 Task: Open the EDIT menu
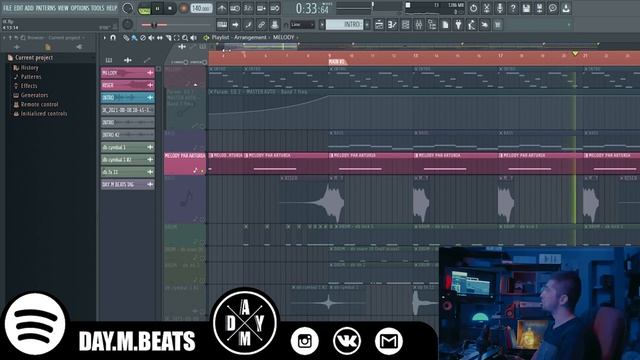[18, 8]
